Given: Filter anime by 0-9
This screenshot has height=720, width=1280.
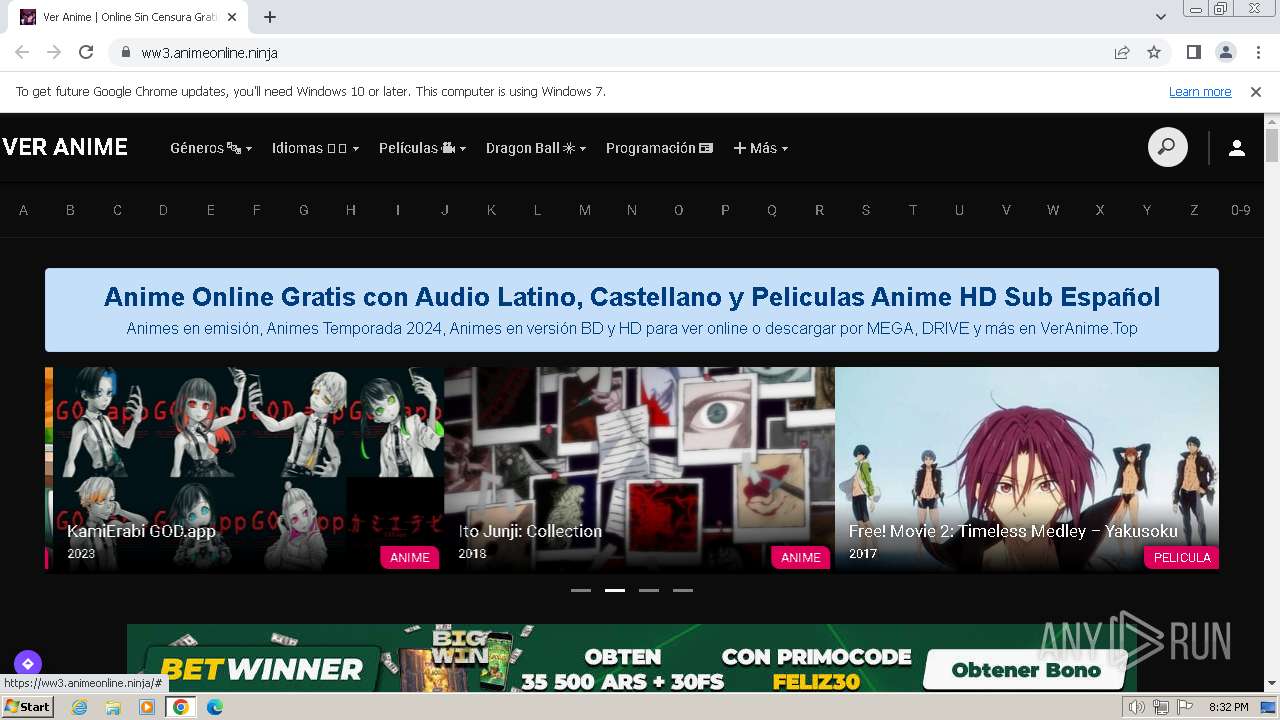Looking at the screenshot, I should 1241,210.
